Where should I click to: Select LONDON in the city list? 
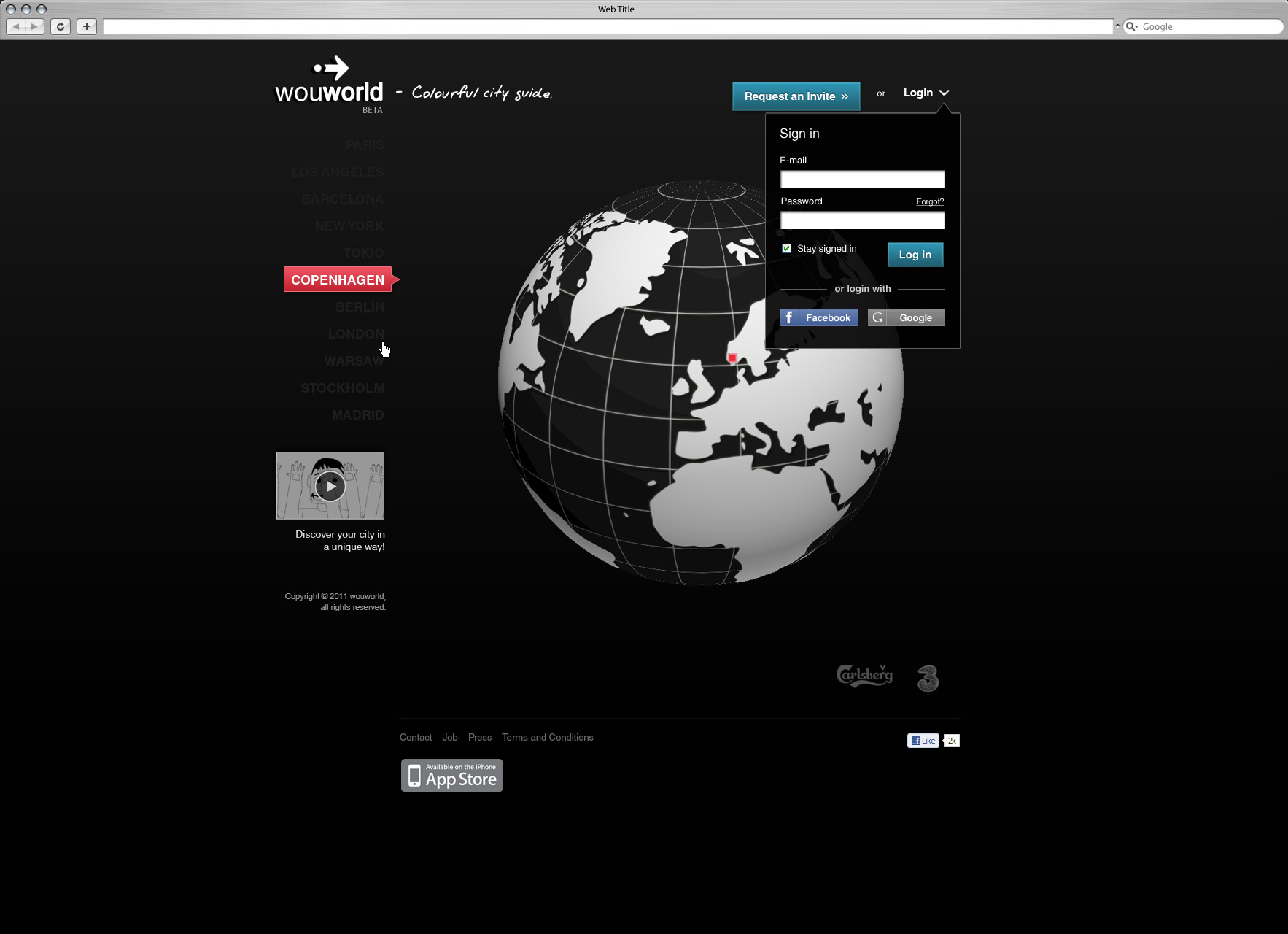click(x=356, y=334)
